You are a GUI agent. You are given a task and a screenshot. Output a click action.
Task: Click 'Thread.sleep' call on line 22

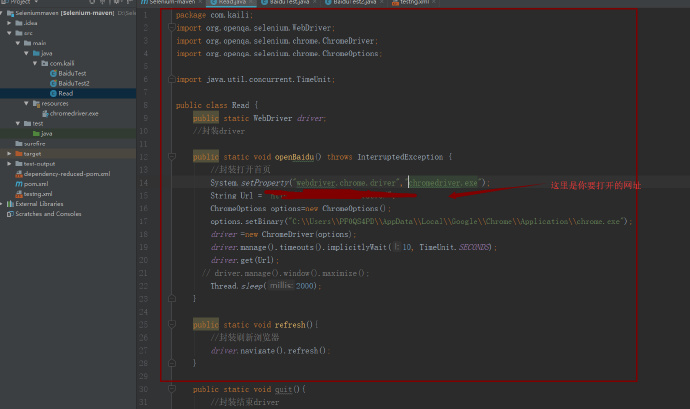(238, 286)
